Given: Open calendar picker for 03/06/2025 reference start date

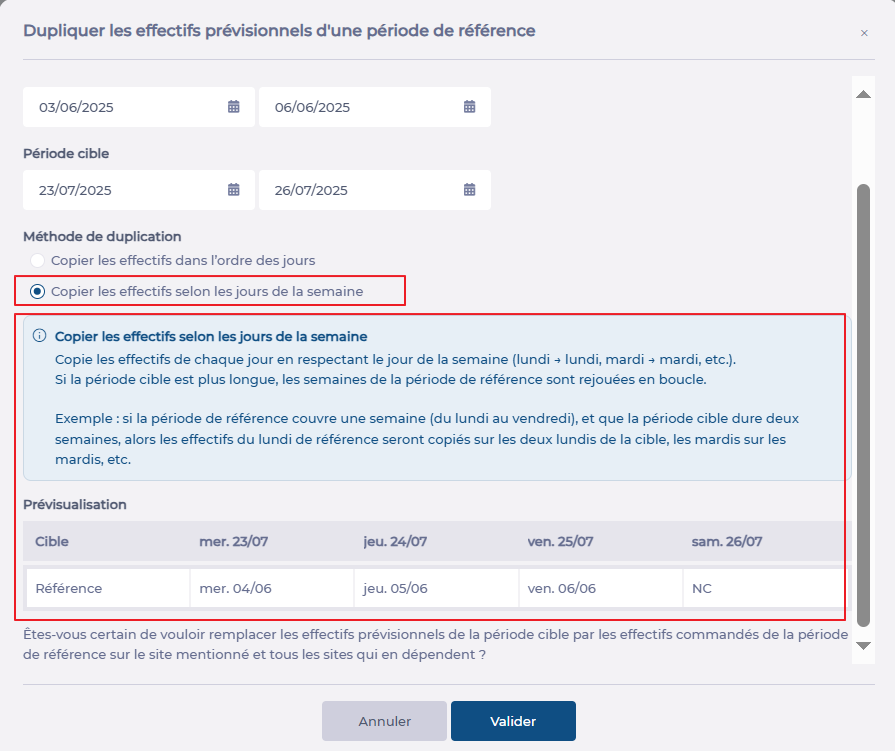Looking at the screenshot, I should coord(234,107).
